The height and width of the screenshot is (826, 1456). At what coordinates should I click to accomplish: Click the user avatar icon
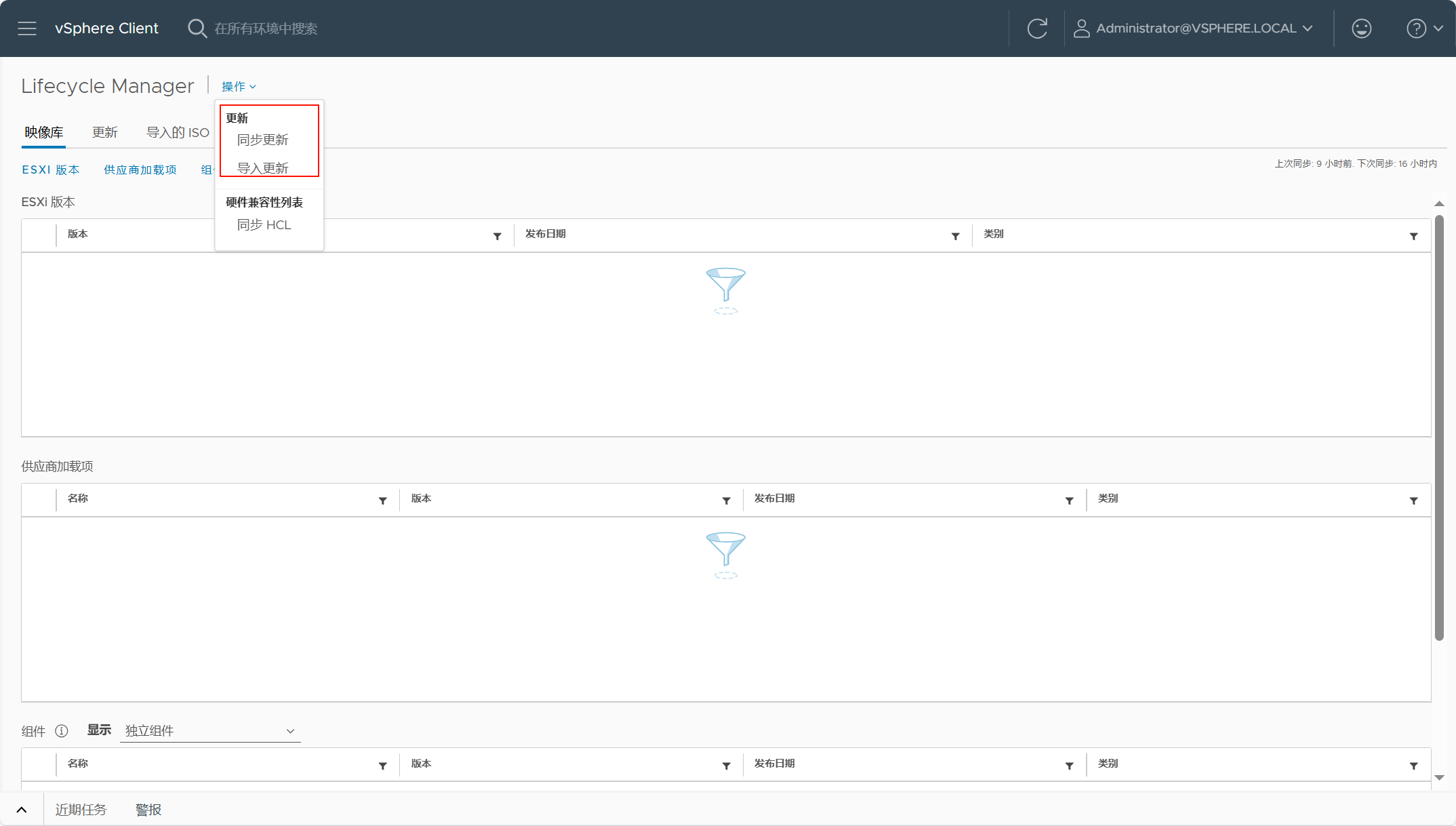(1081, 28)
